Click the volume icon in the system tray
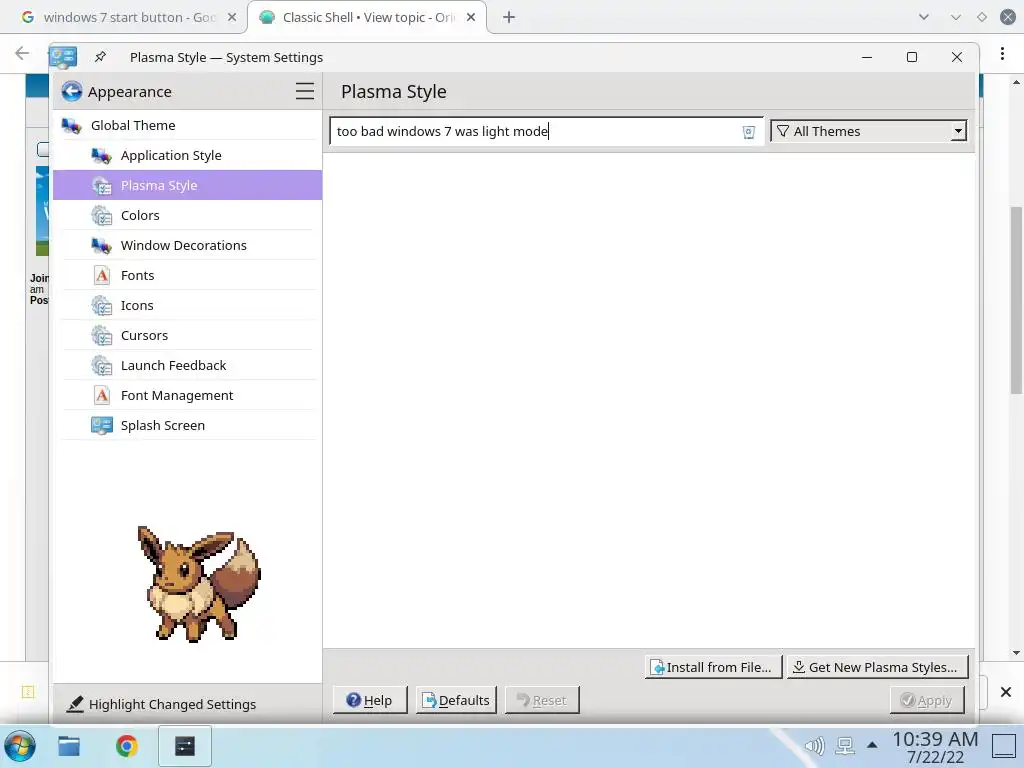The width and height of the screenshot is (1024, 768). coord(814,745)
